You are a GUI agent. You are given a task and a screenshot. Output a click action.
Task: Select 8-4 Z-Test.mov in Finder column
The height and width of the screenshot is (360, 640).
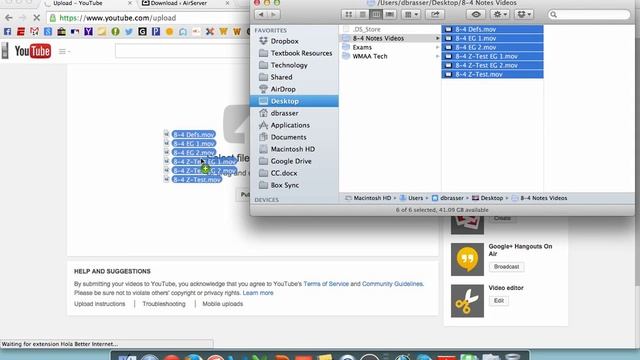492,74
